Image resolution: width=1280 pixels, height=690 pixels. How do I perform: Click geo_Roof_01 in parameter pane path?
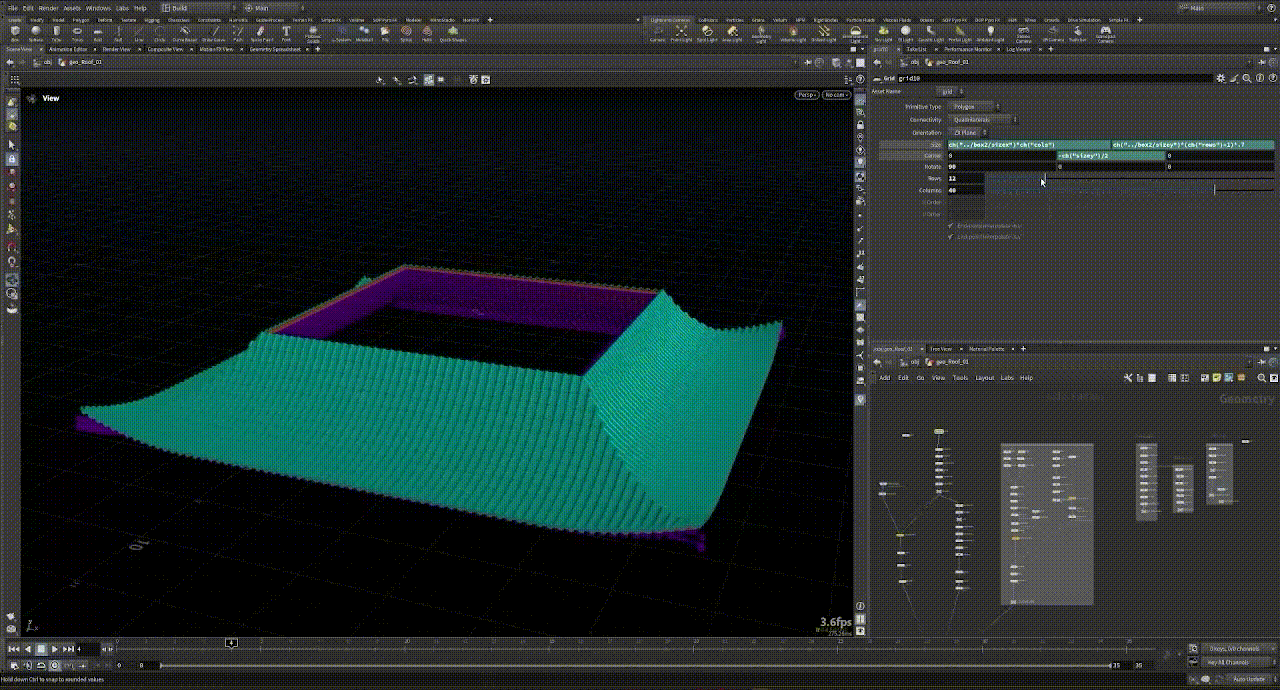coord(950,61)
